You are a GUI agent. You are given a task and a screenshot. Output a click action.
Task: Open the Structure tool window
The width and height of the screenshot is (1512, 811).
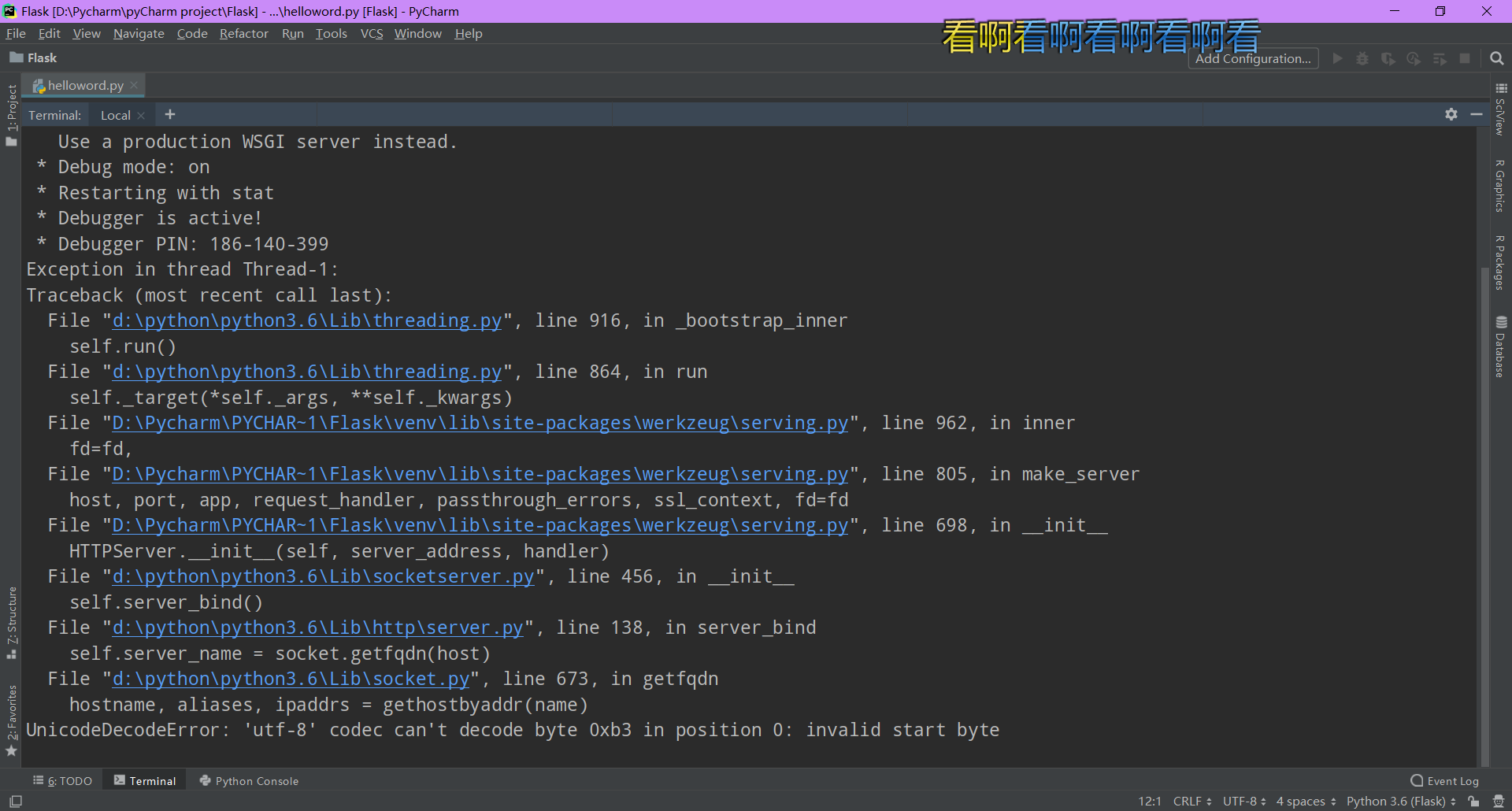click(x=11, y=622)
